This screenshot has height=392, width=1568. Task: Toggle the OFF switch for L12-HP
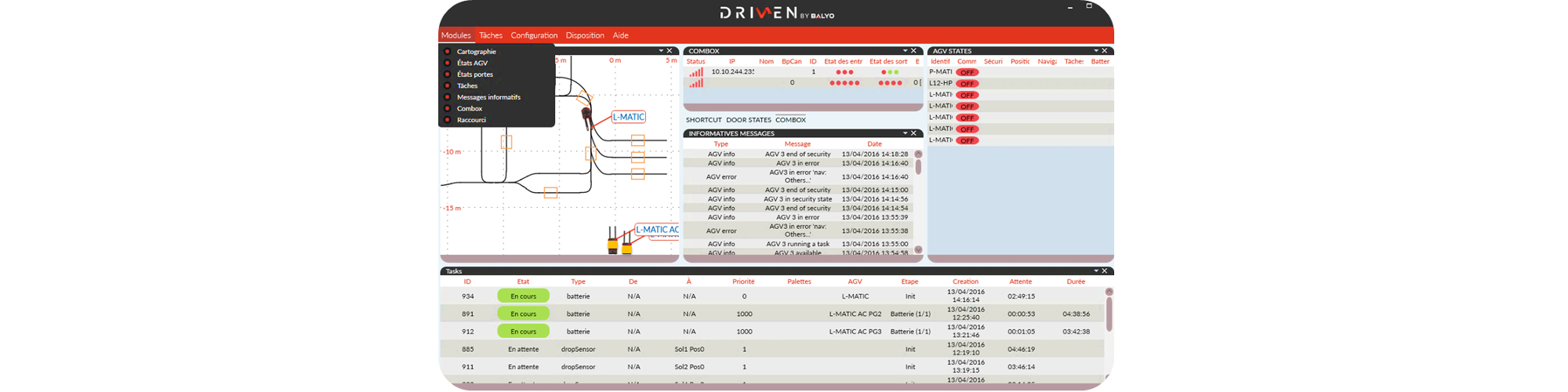coord(967,83)
